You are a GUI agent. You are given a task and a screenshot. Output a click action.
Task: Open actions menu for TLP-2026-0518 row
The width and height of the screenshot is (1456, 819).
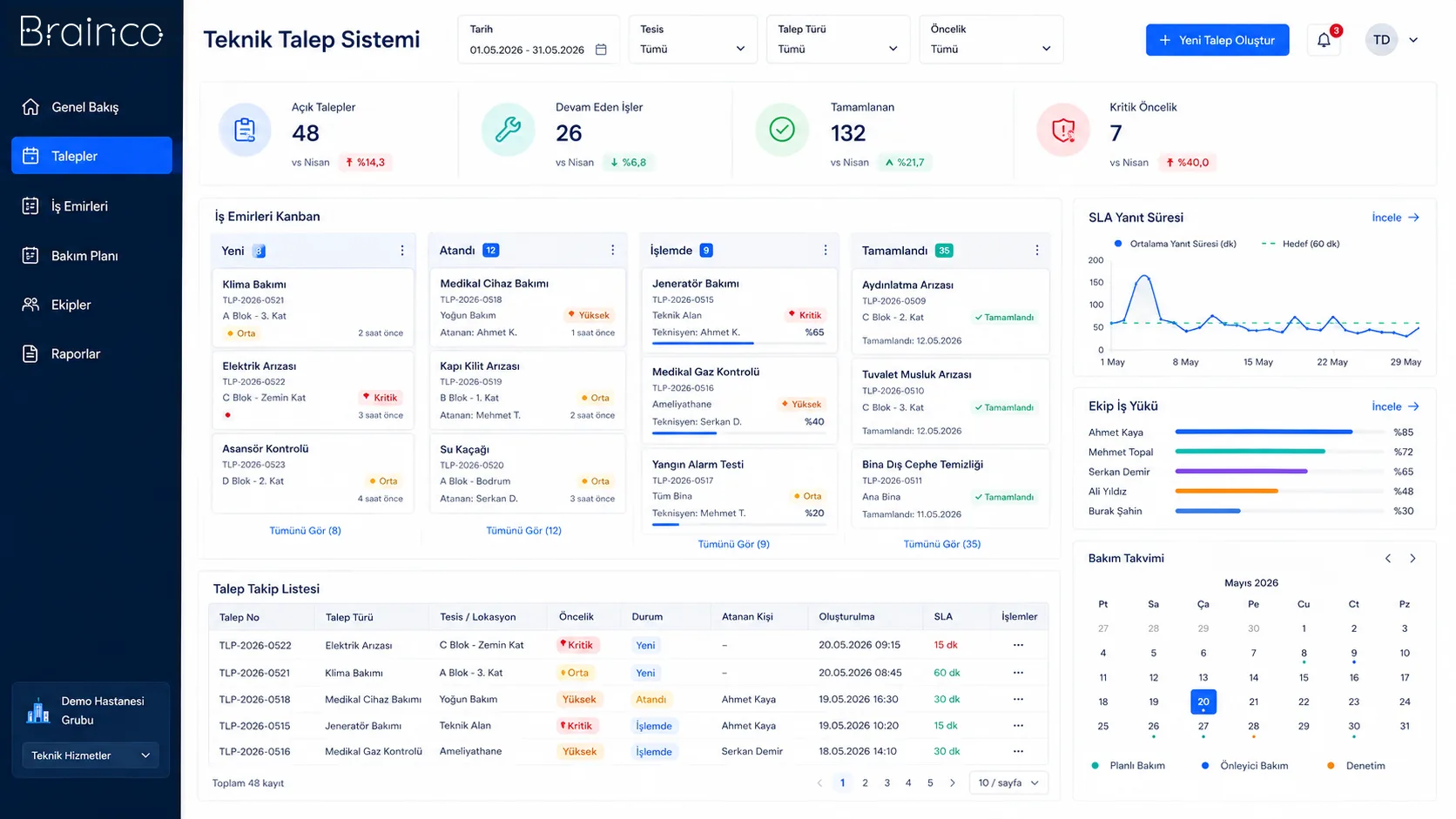pos(1018,699)
